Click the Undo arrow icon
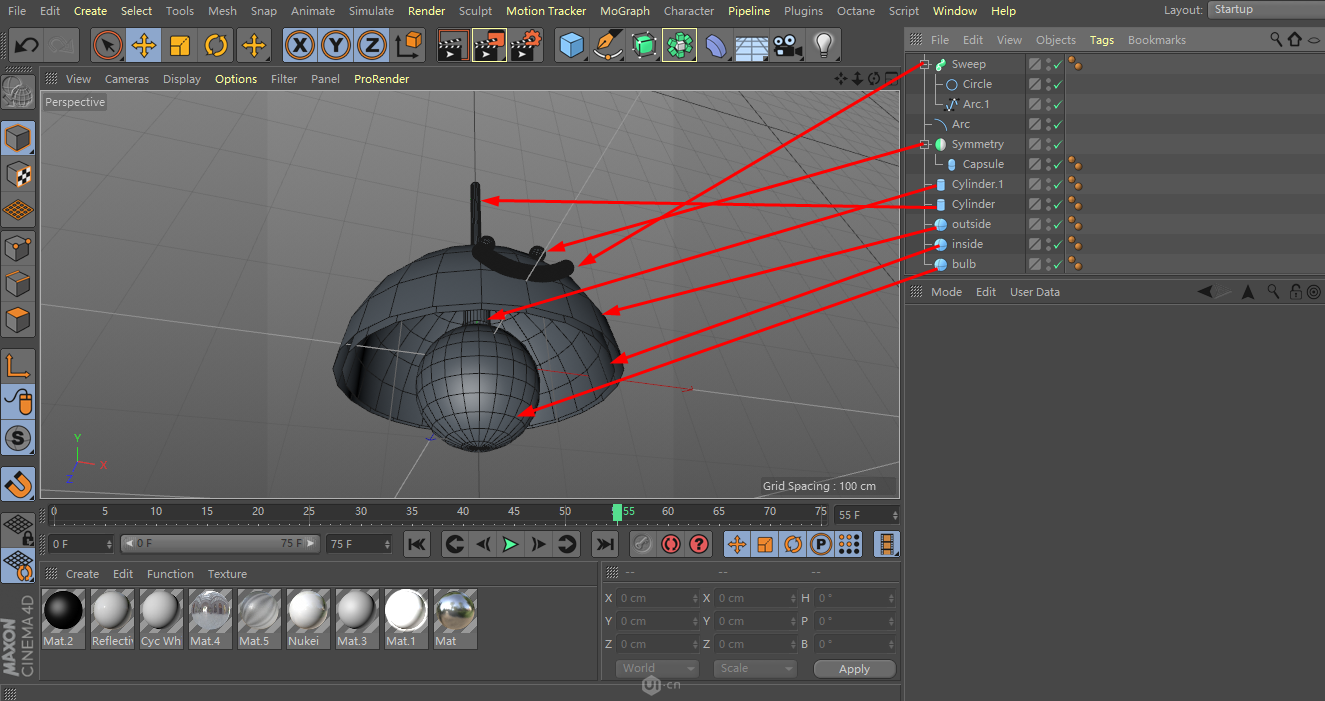The width and height of the screenshot is (1325, 701). click(27, 45)
